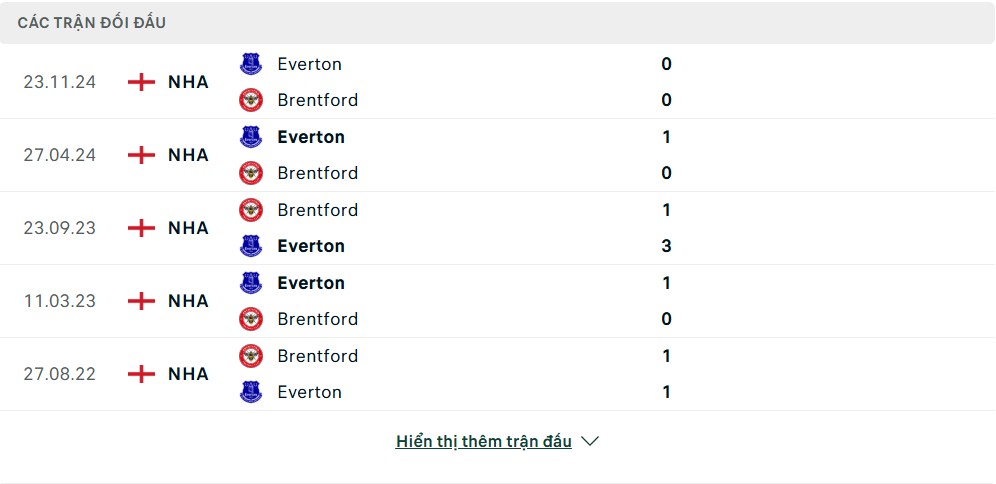
Task: Expand chevron next to Hiển thị thêm trận đấu
Action: click(590, 441)
